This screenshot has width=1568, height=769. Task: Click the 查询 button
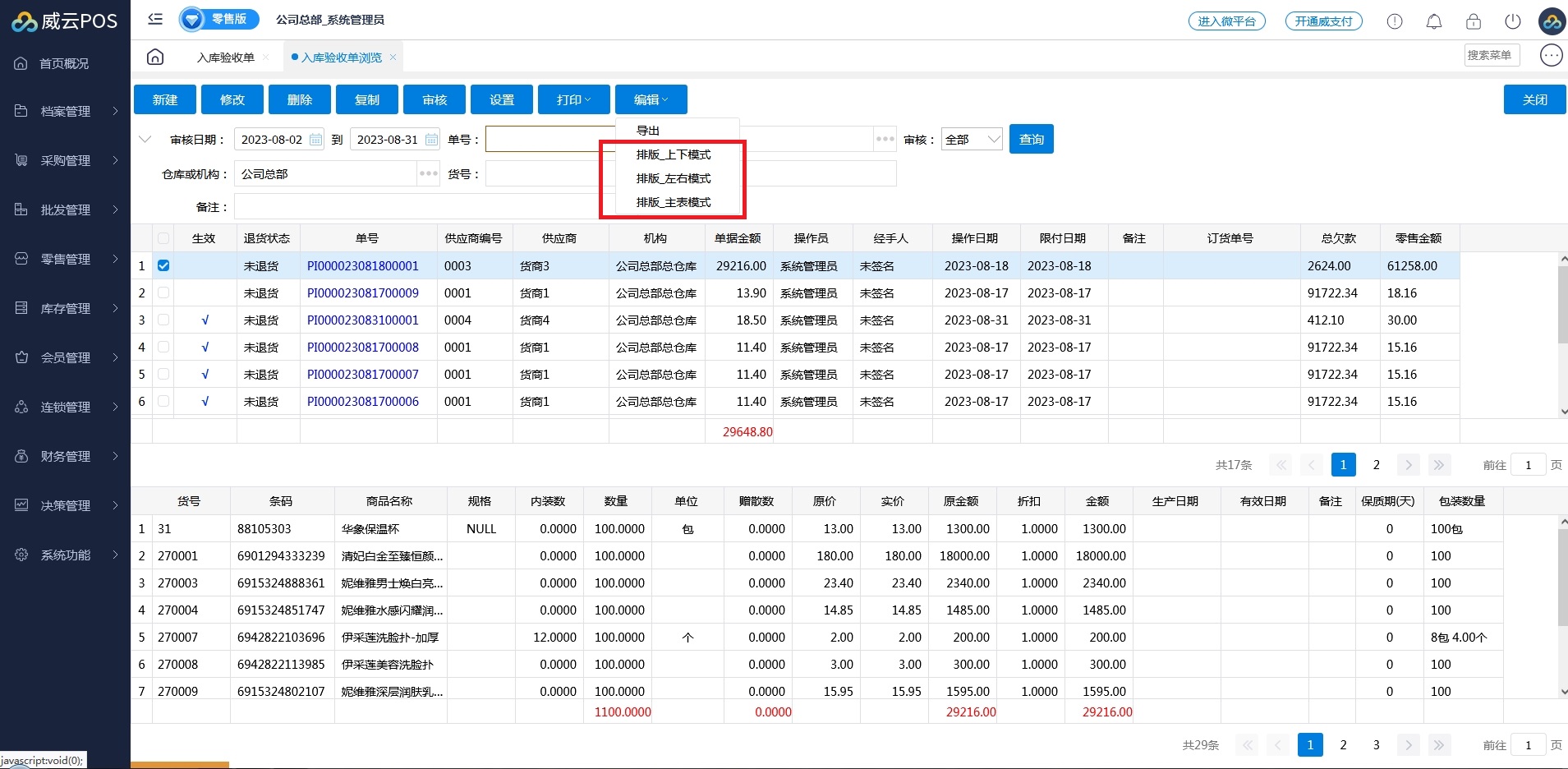pyautogui.click(x=1031, y=140)
